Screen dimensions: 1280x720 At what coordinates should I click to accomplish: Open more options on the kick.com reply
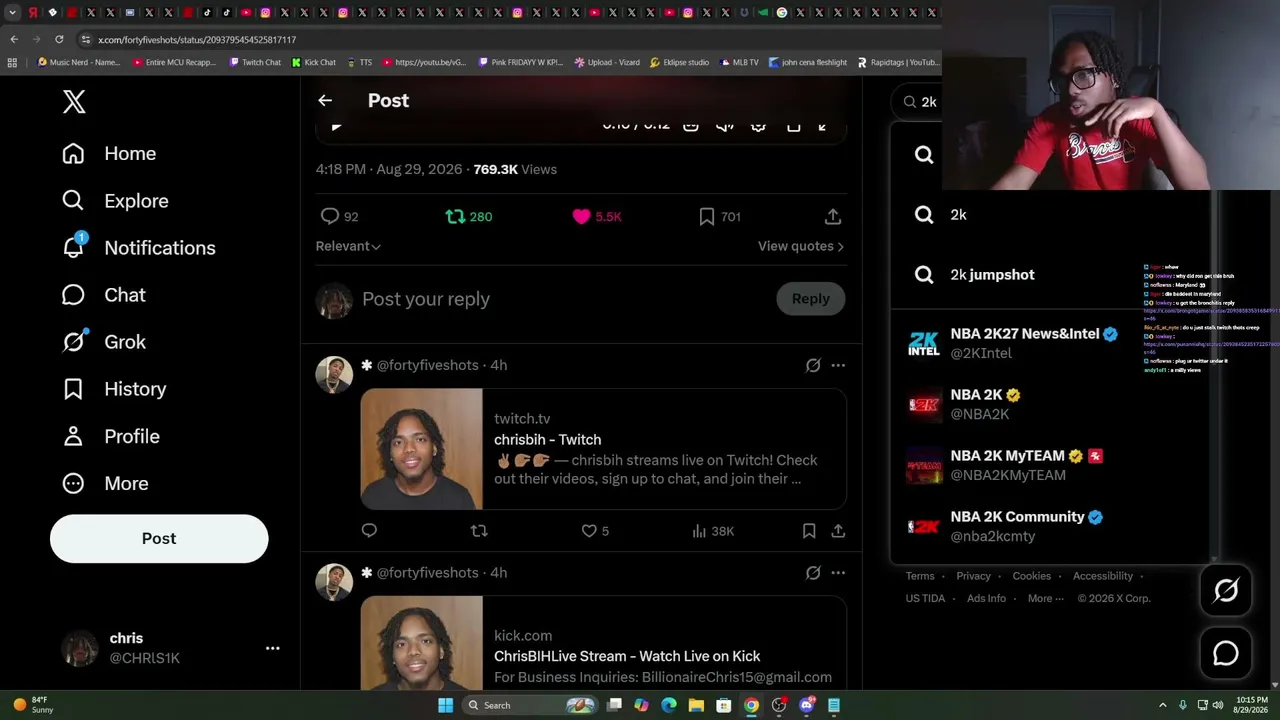[838, 573]
